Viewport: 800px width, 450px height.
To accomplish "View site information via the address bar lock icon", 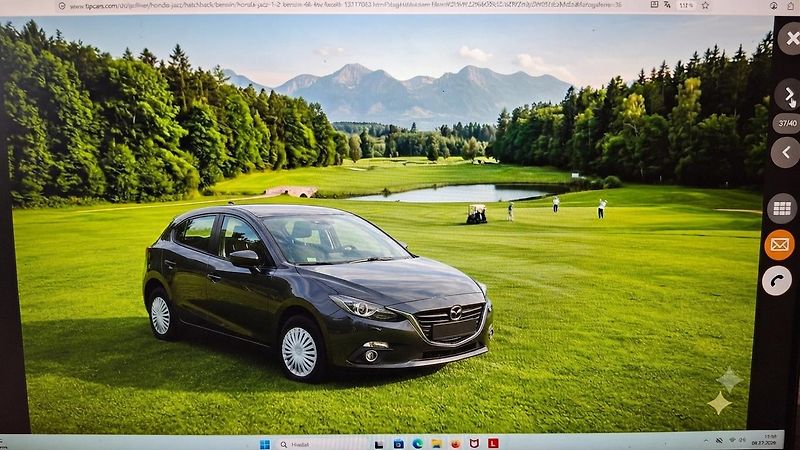I will (62, 6).
